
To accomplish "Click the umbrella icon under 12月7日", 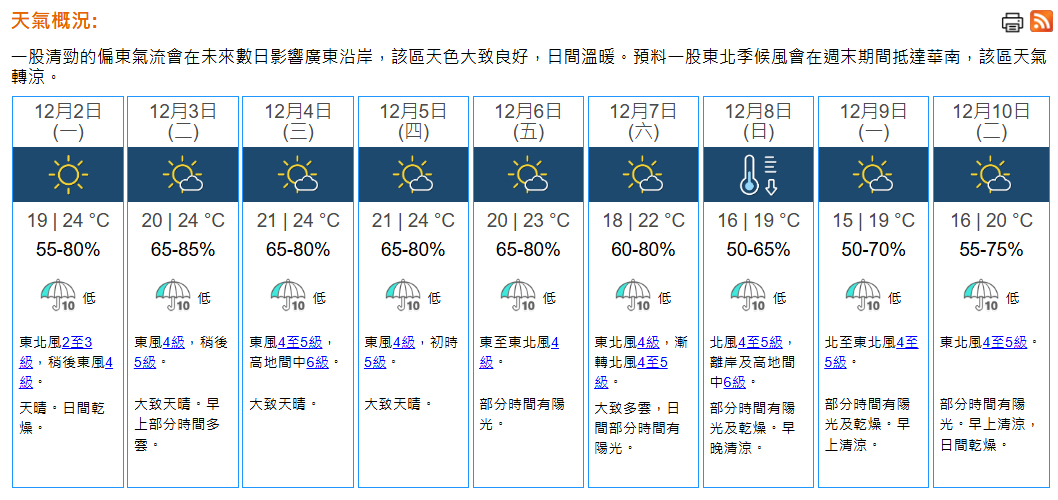I will coord(634,296).
